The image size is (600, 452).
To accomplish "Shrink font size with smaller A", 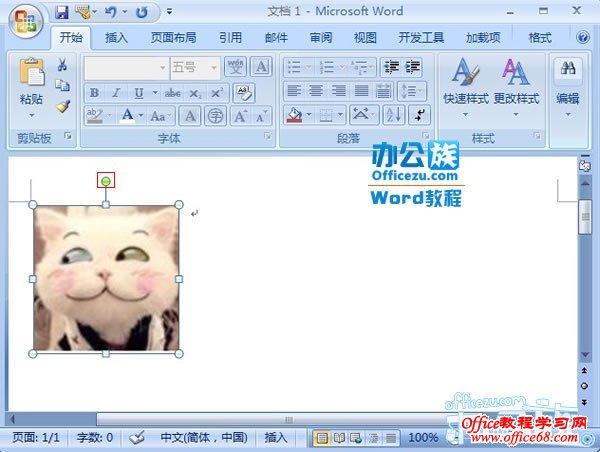I will (x=262, y=116).
